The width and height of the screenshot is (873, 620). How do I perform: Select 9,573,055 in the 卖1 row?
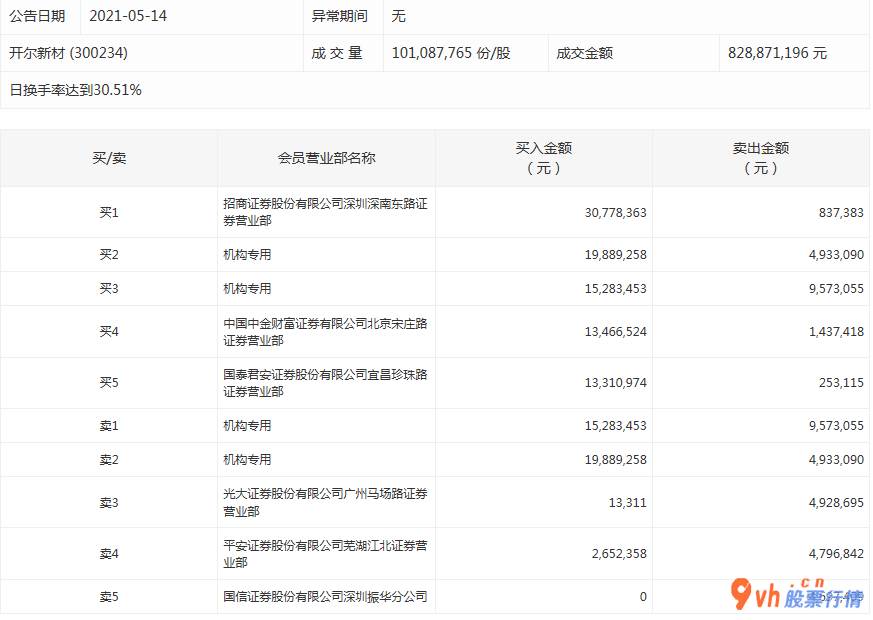point(836,426)
